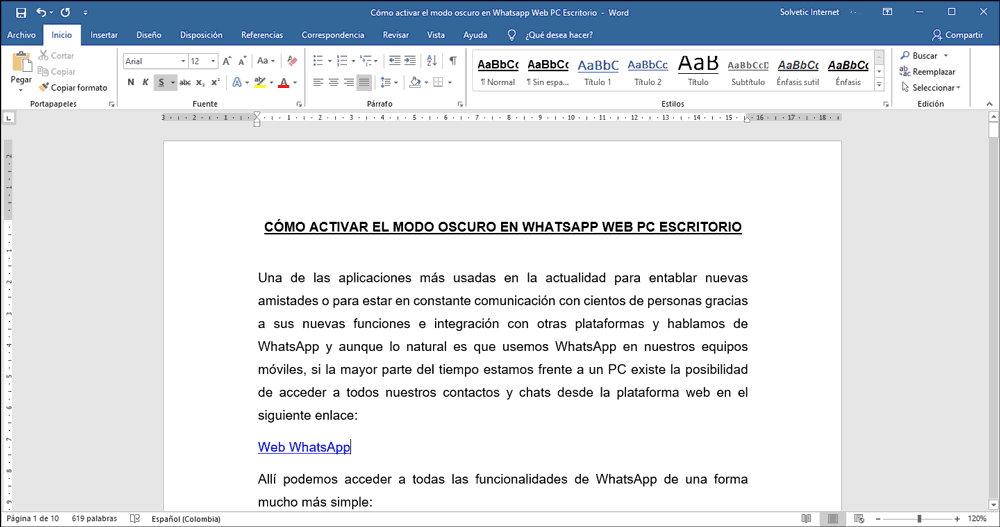
Task: Align text to the right
Action: (349, 82)
